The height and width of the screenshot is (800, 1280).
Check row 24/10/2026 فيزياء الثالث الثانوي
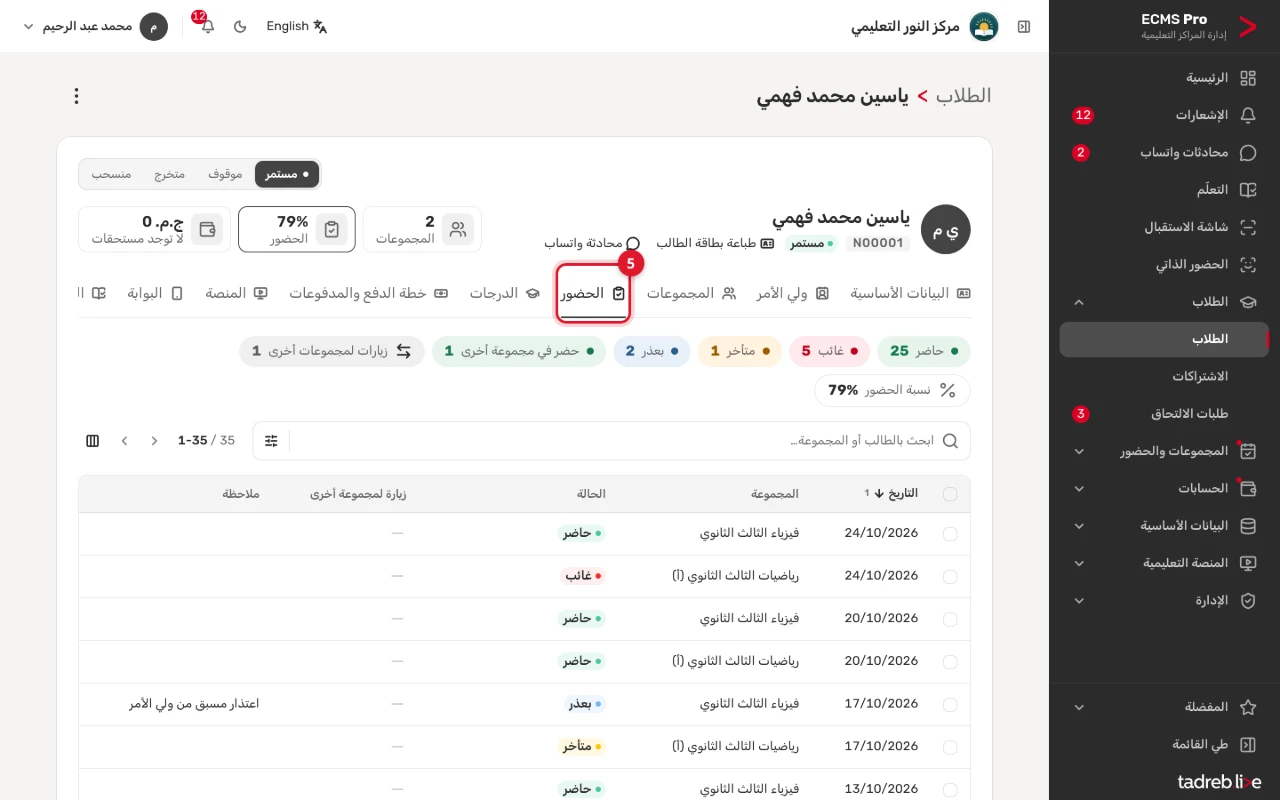point(950,534)
